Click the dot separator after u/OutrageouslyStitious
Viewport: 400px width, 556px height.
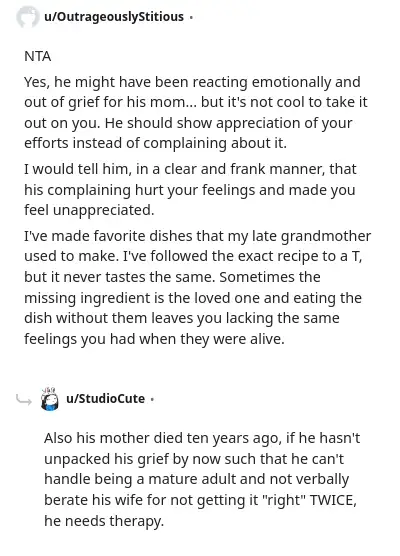191,17
